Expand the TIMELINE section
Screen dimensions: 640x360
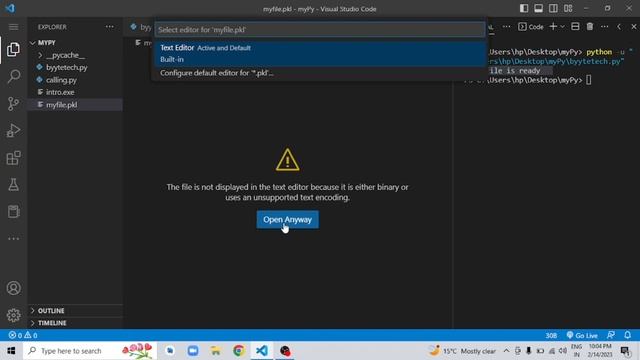coord(75,323)
